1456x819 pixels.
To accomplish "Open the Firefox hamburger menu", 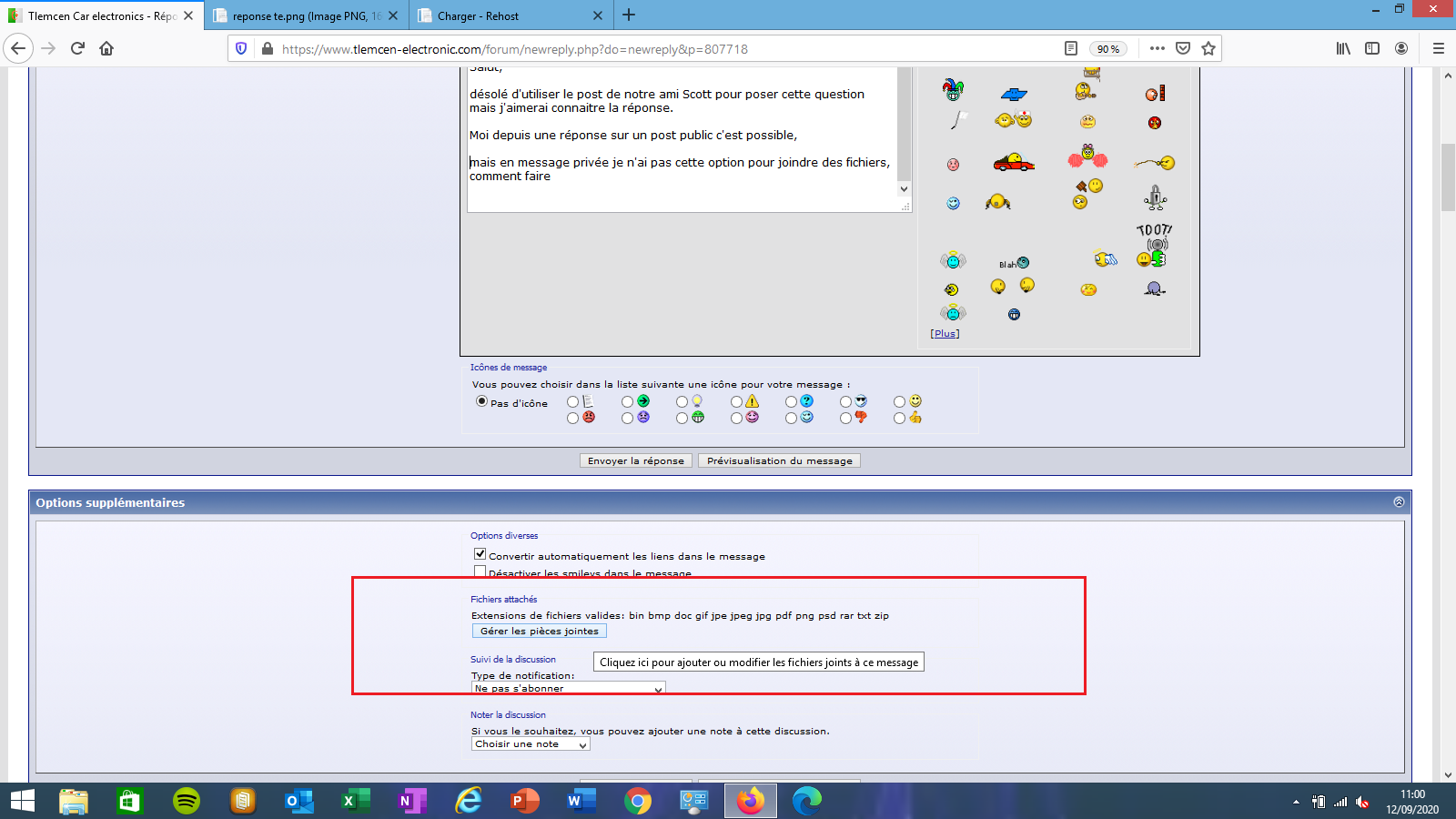I will (x=1439, y=48).
